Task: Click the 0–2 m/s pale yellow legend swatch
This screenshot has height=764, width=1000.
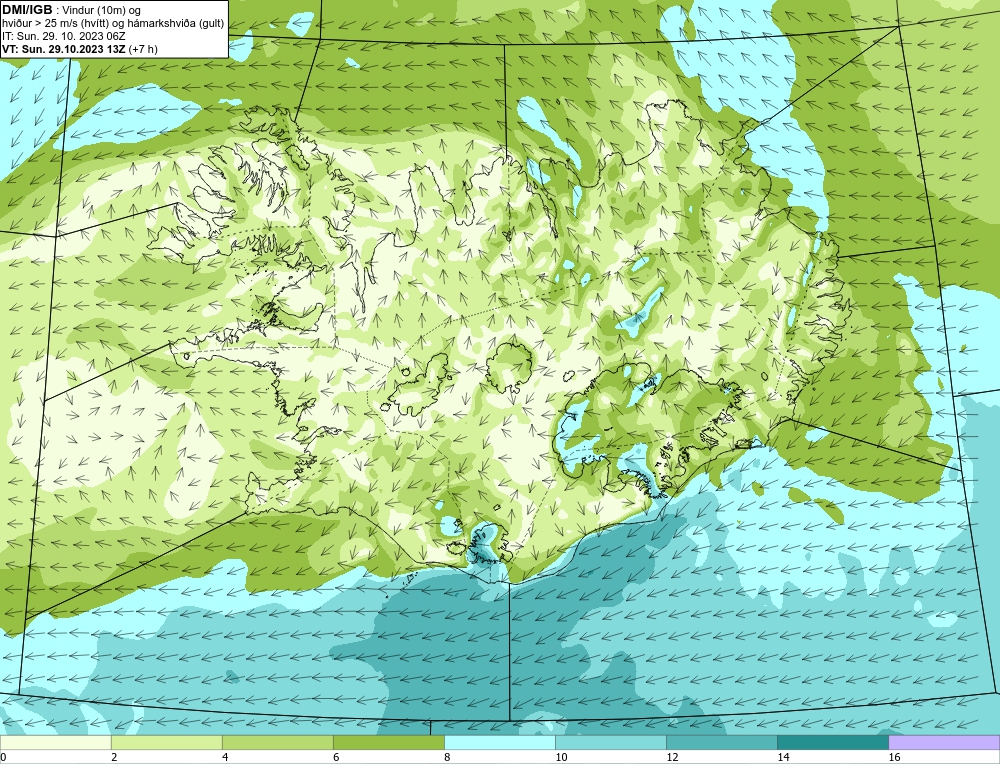Action: click(55, 742)
